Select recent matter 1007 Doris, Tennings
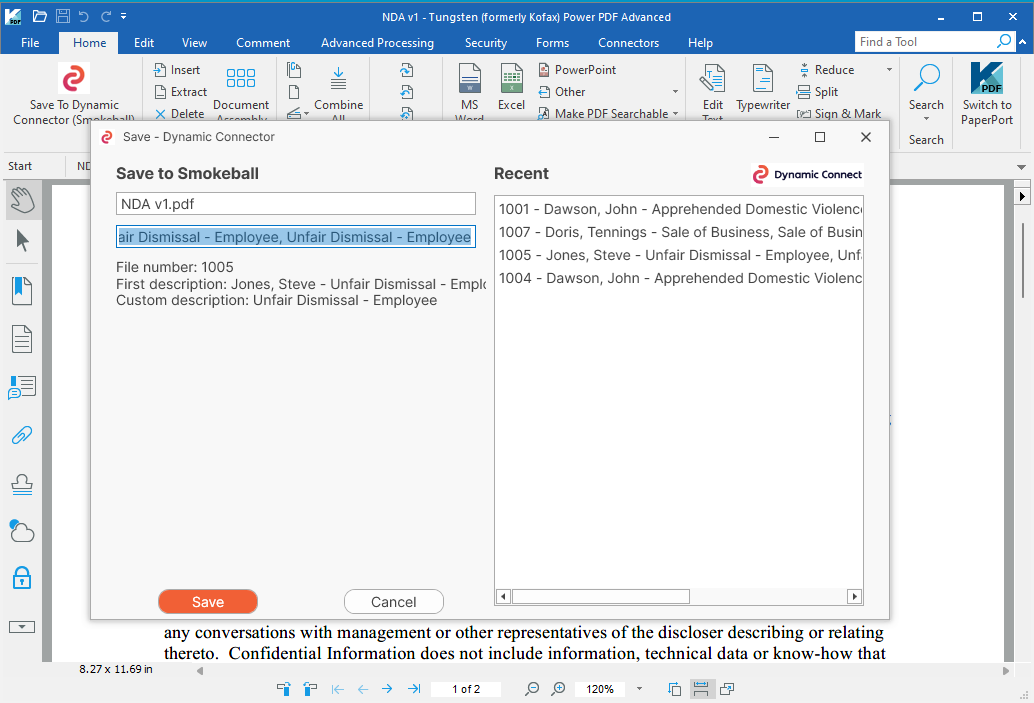 [680, 232]
